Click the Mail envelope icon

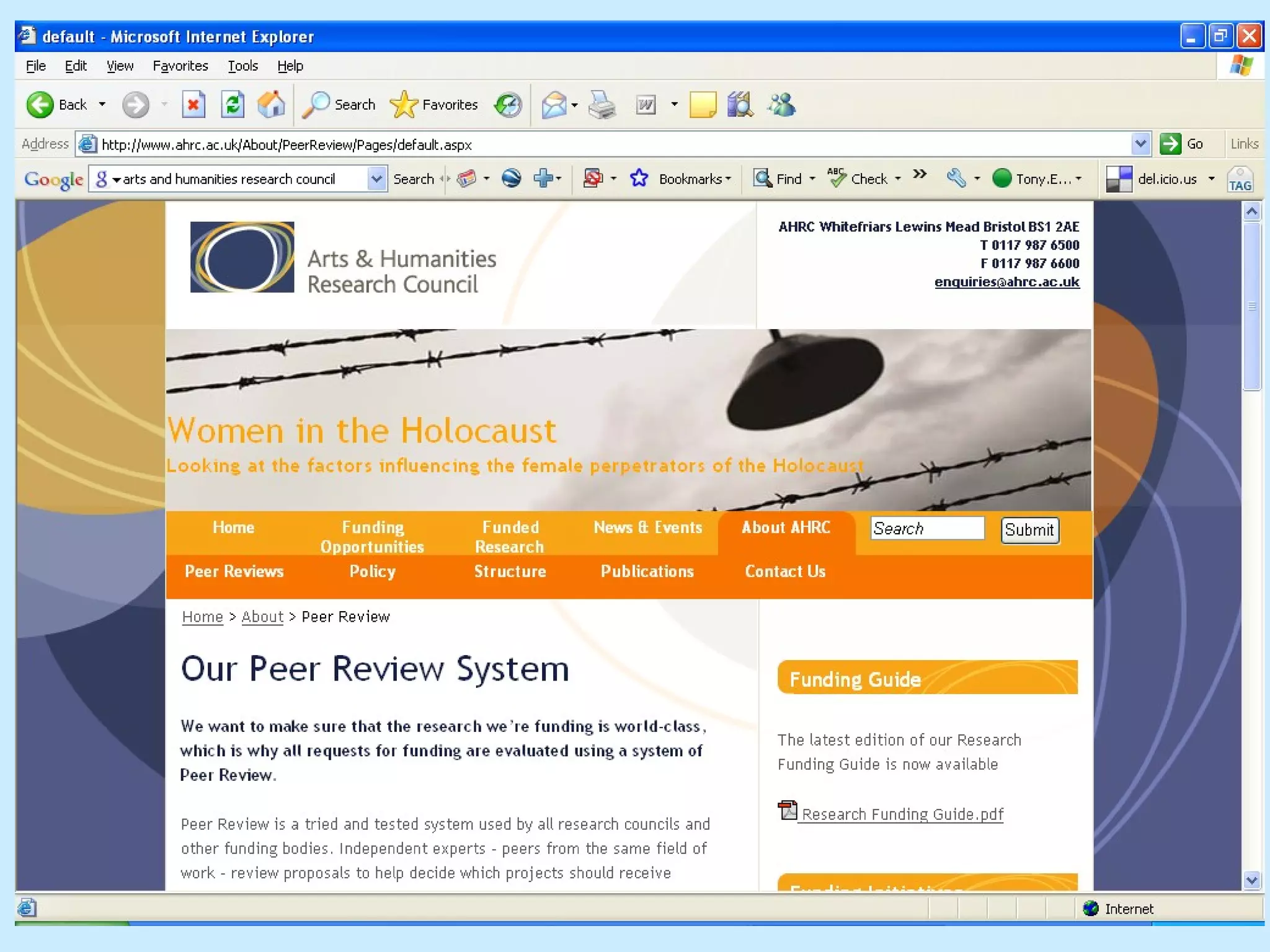(x=554, y=105)
